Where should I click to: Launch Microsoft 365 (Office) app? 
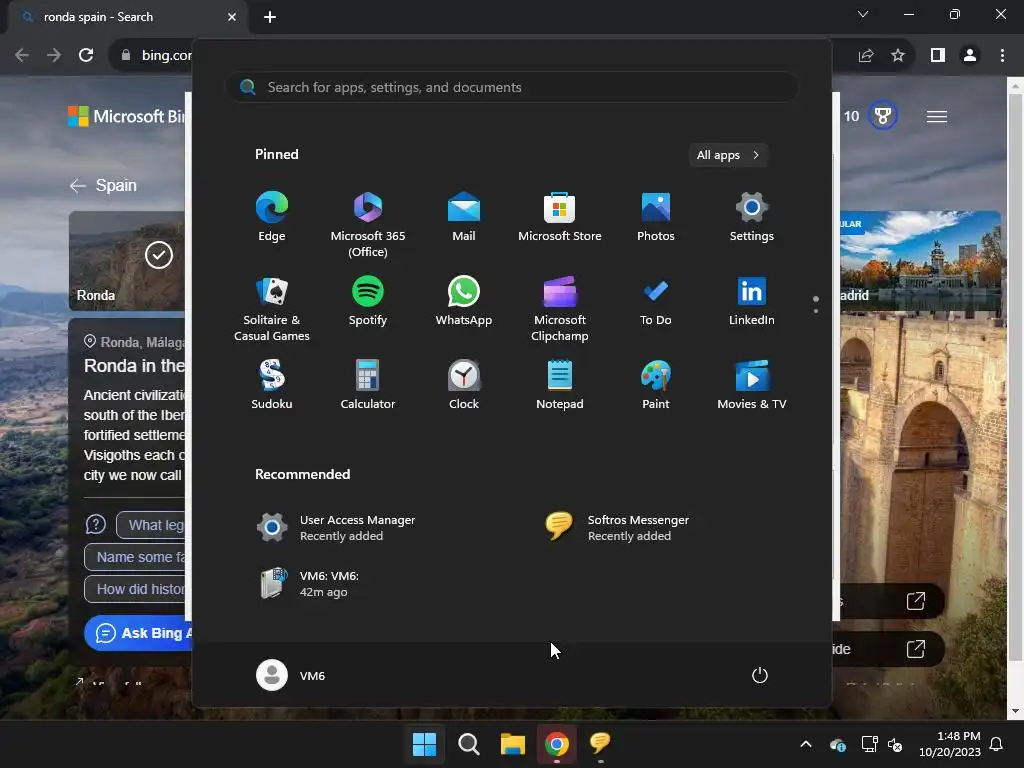368,225
